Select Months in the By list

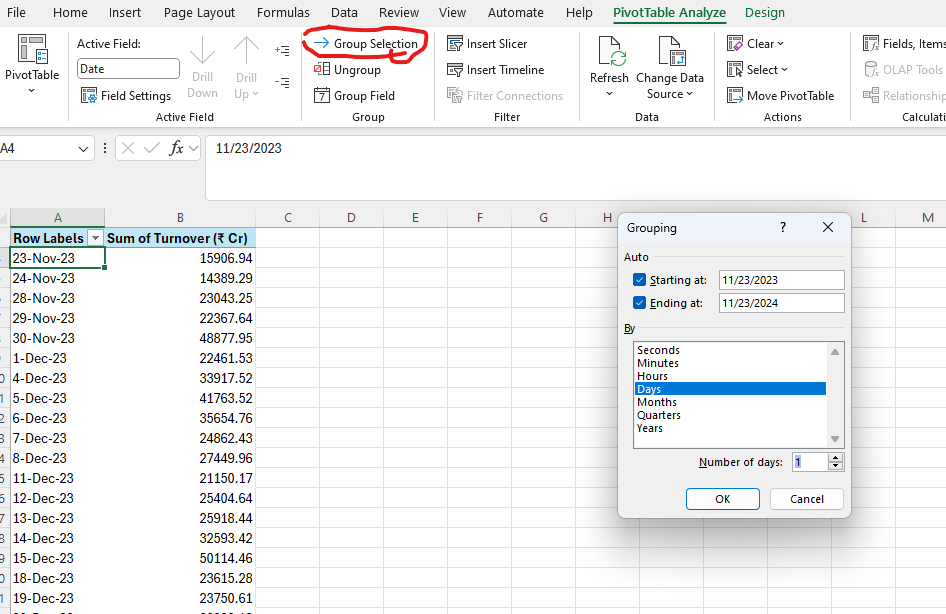(x=657, y=401)
